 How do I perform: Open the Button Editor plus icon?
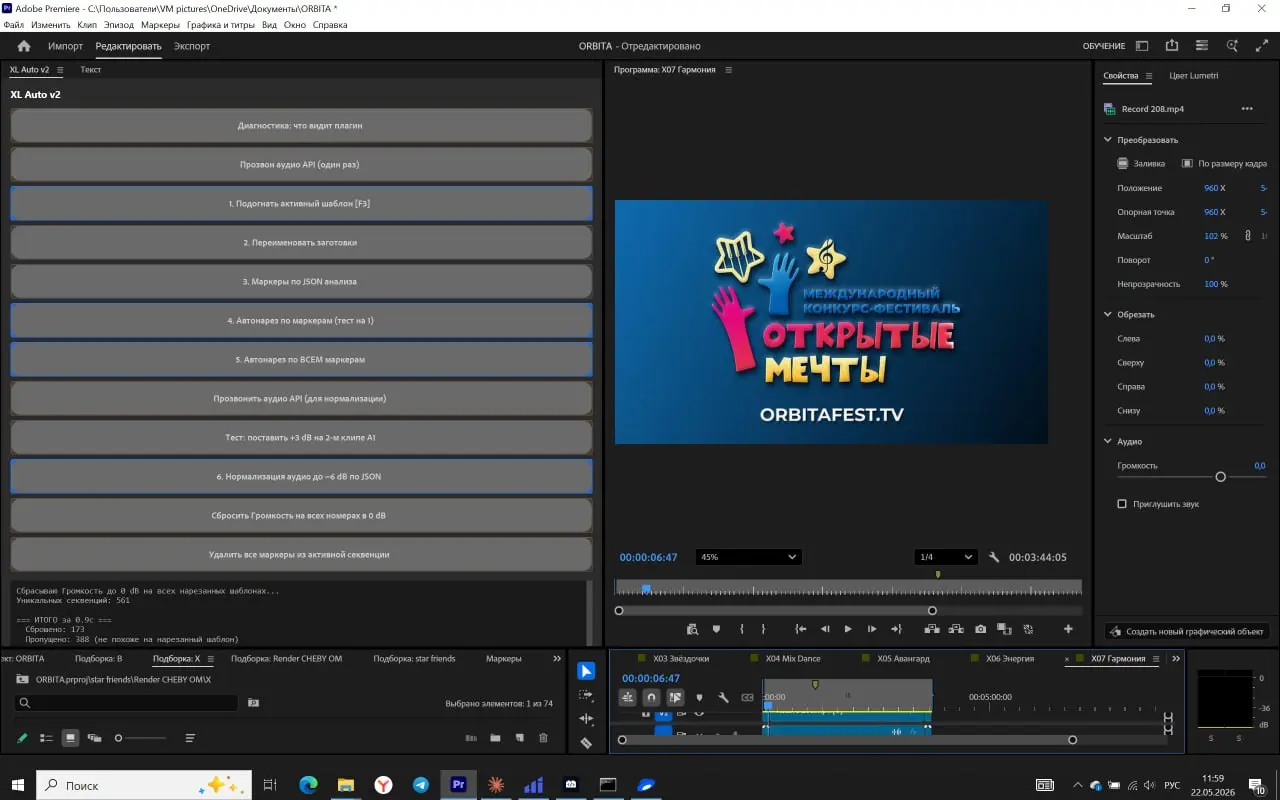pos(1068,629)
